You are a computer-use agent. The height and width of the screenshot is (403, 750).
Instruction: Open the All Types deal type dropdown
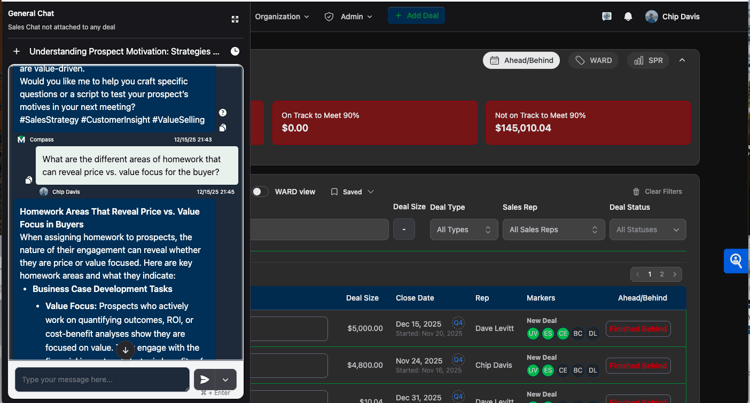tap(463, 230)
